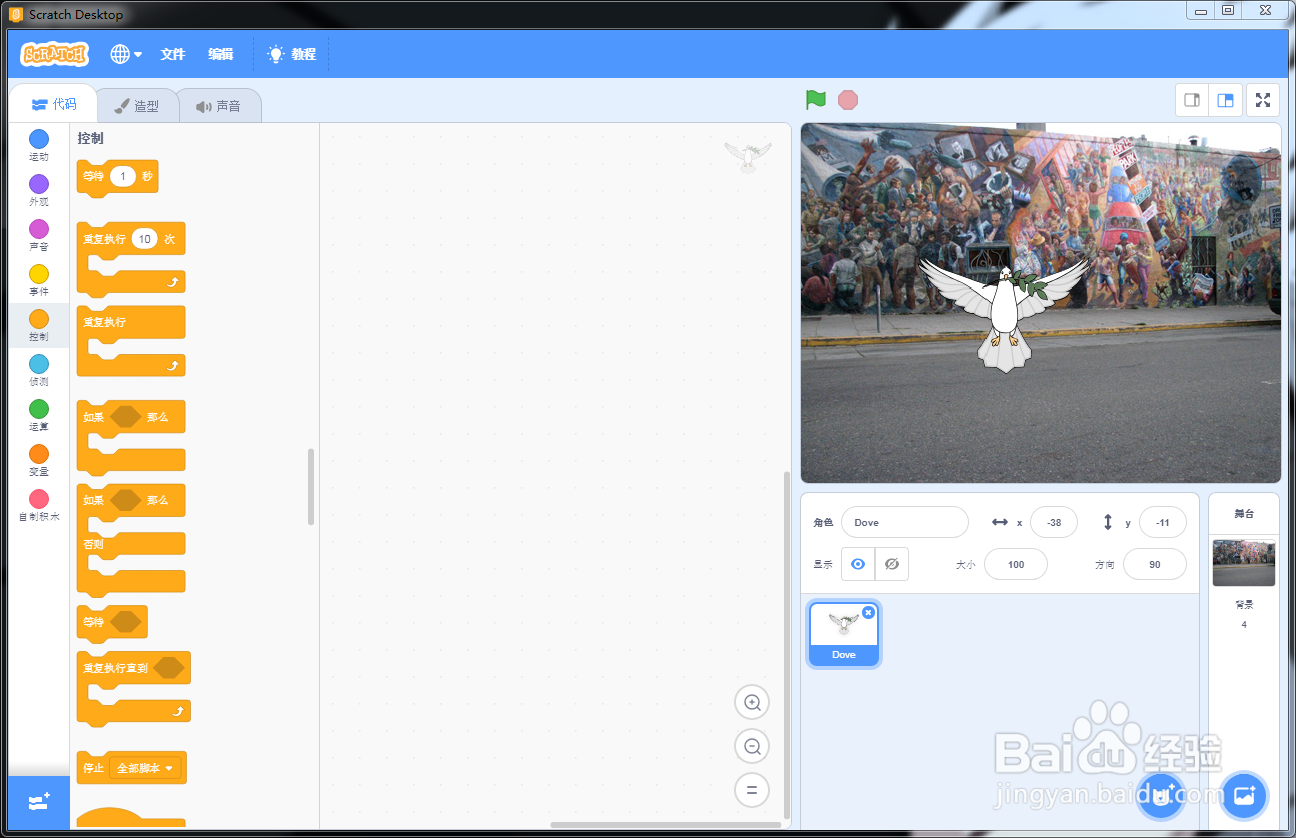Zoom out the code workspace
Viewport: 1296px width, 838px height.
coord(752,746)
